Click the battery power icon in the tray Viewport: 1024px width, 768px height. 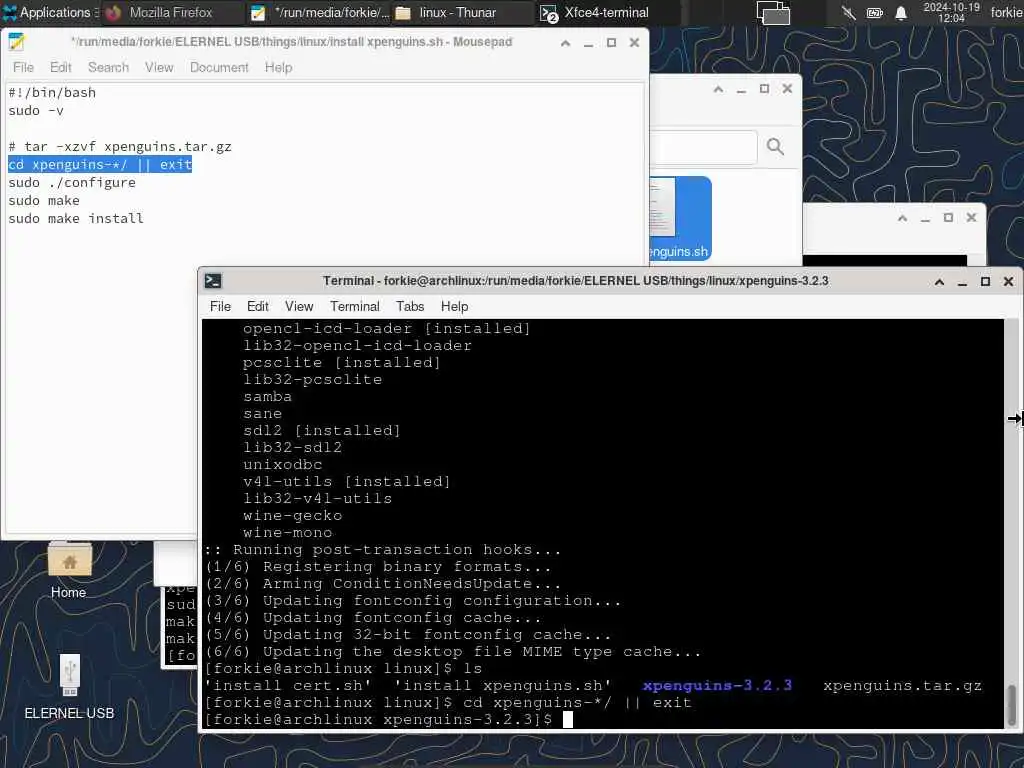point(874,12)
